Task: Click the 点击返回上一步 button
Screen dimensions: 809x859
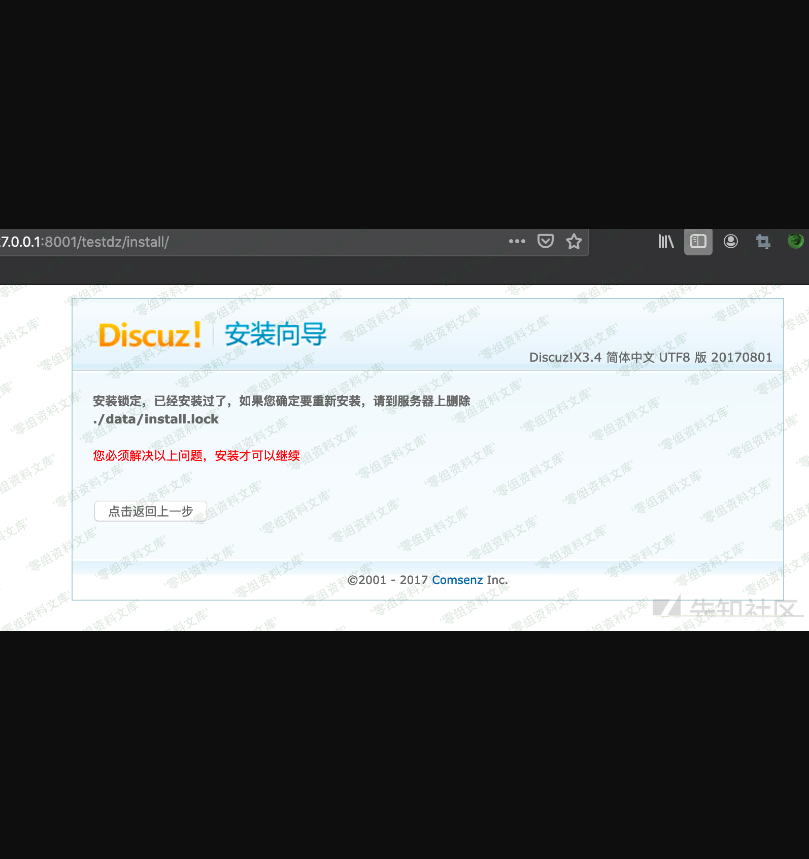Action: point(150,511)
